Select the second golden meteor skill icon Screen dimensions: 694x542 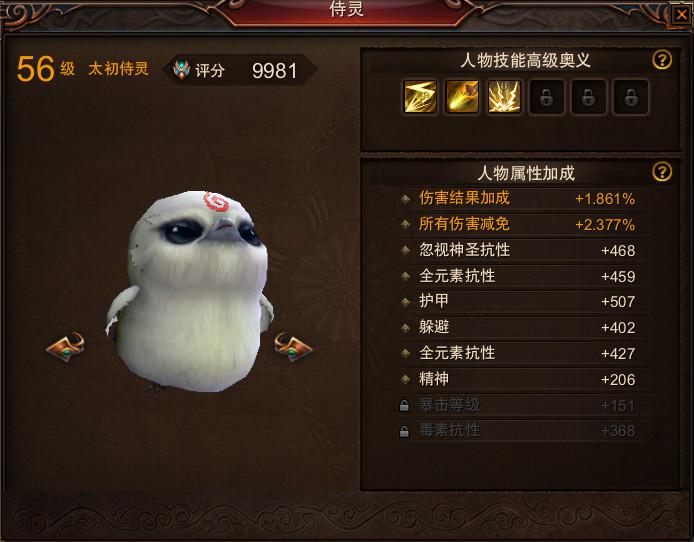tap(462, 96)
